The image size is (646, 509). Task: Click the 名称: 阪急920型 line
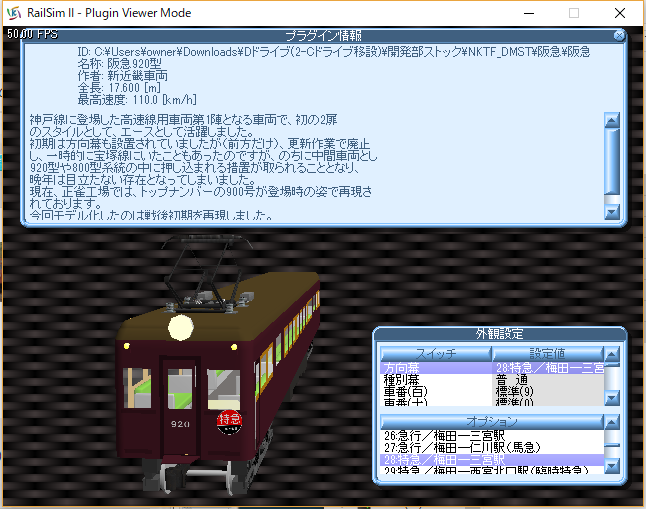pyautogui.click(x=120, y=64)
